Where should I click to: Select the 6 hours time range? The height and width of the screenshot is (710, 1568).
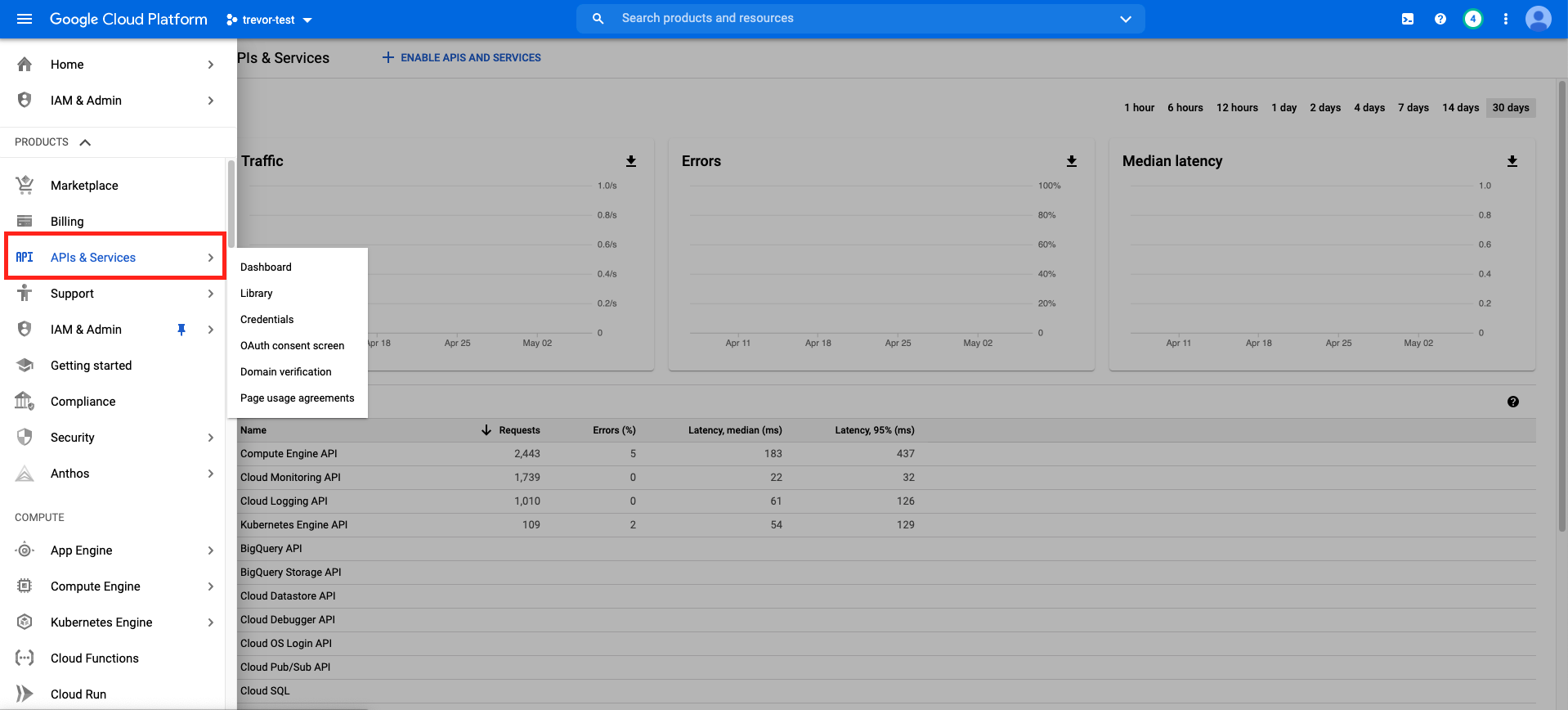pos(1185,108)
